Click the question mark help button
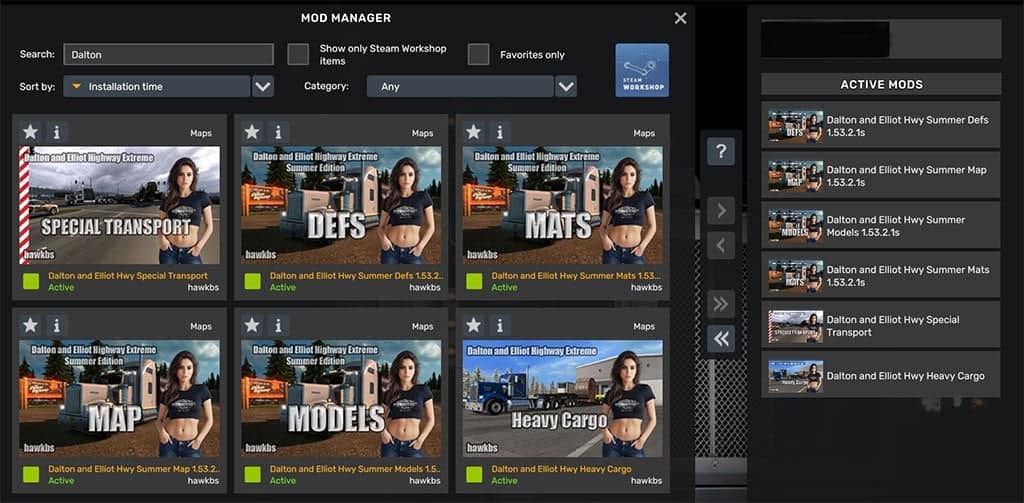This screenshot has width=1024, height=503. [720, 151]
